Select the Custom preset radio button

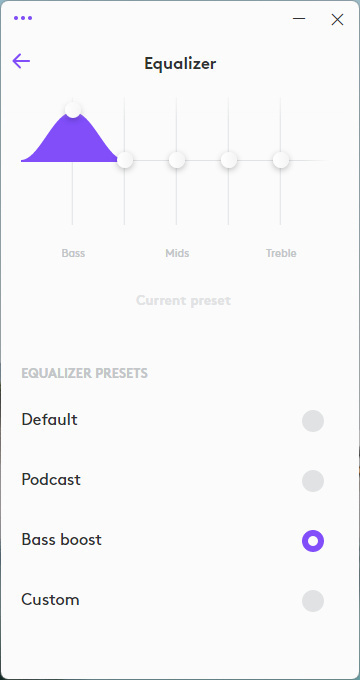(x=313, y=601)
